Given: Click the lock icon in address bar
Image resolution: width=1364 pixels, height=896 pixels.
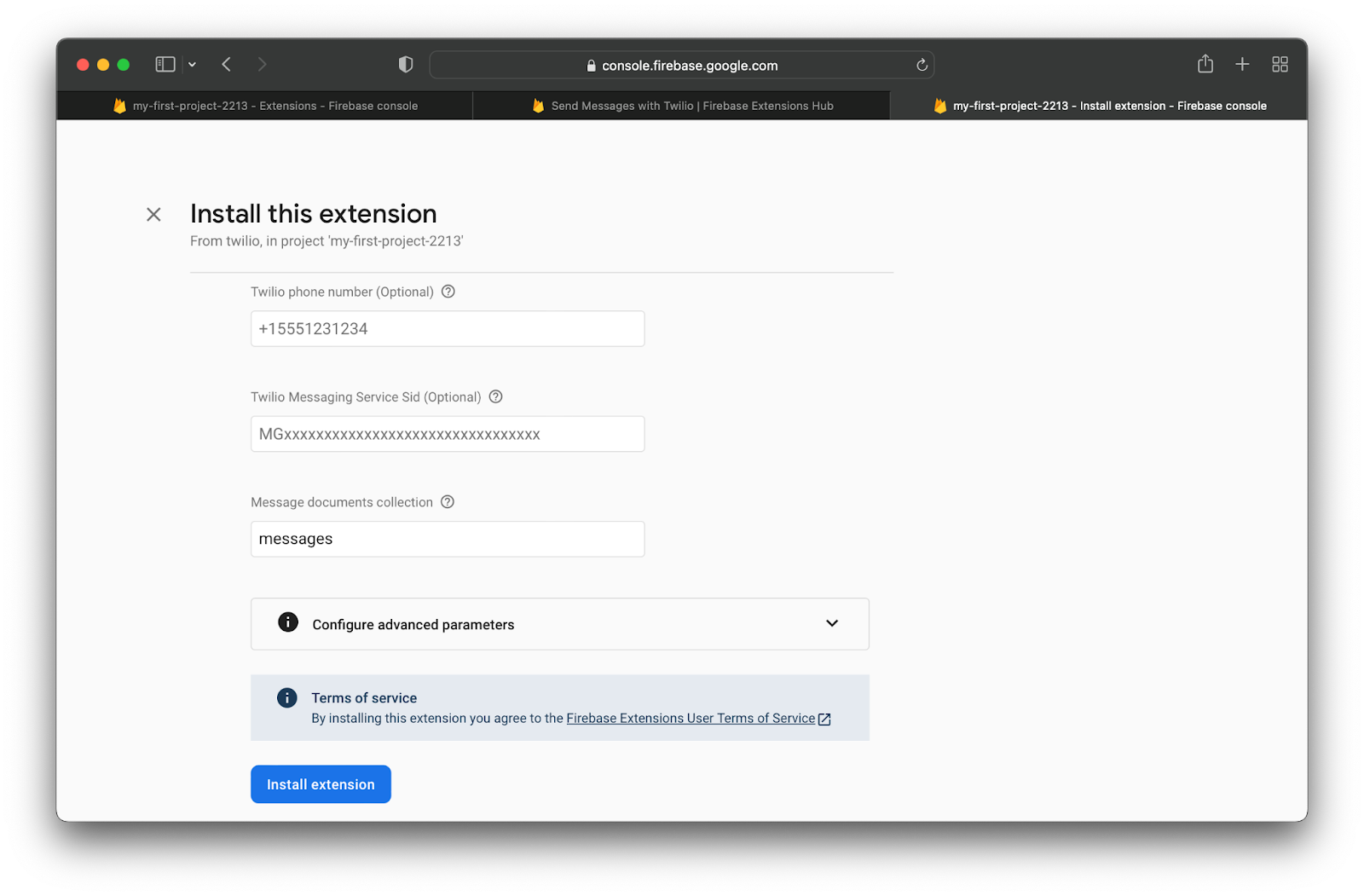Looking at the screenshot, I should [591, 66].
